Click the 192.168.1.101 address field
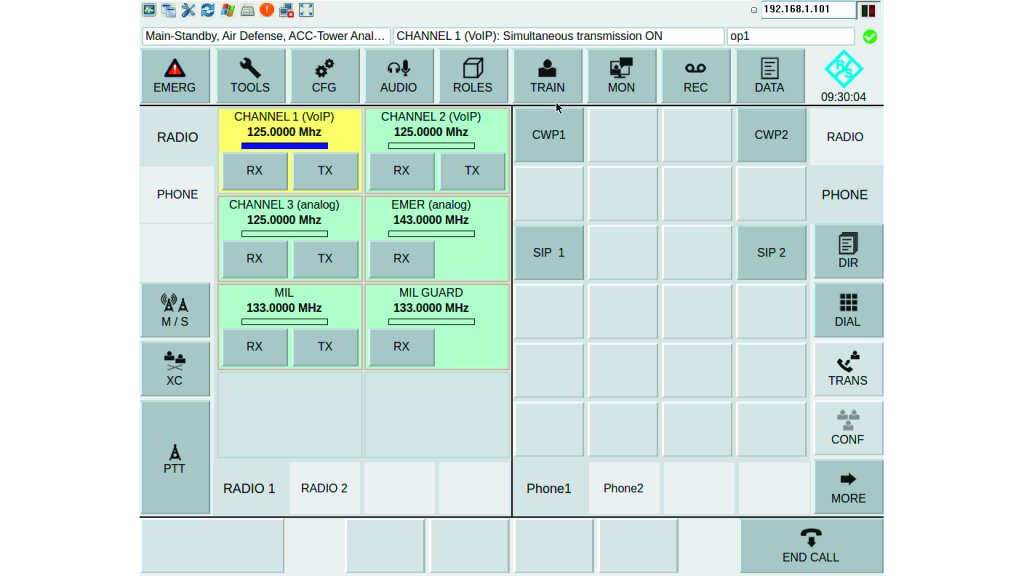 pos(808,9)
